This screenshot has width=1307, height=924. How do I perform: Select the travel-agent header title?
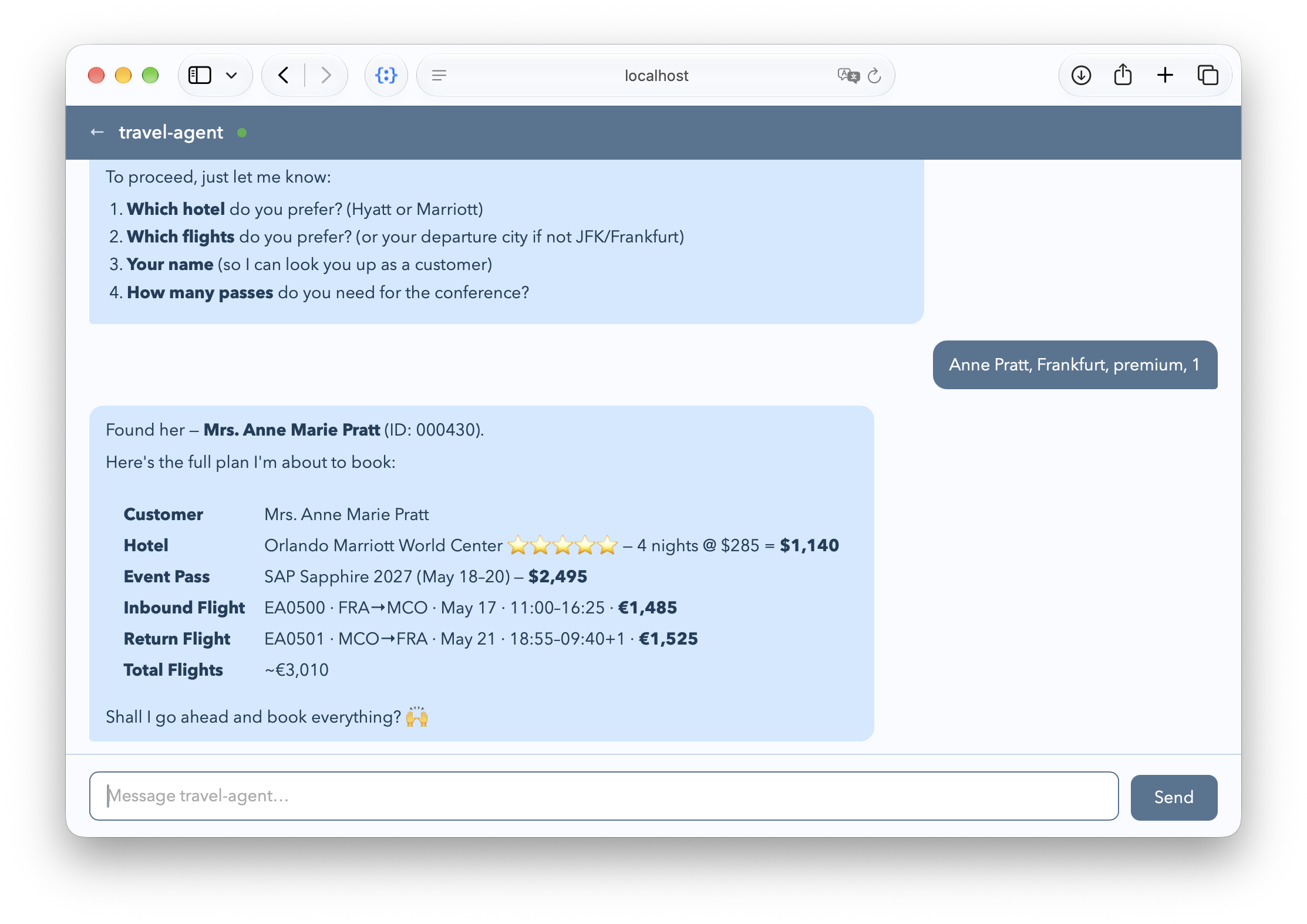click(171, 133)
